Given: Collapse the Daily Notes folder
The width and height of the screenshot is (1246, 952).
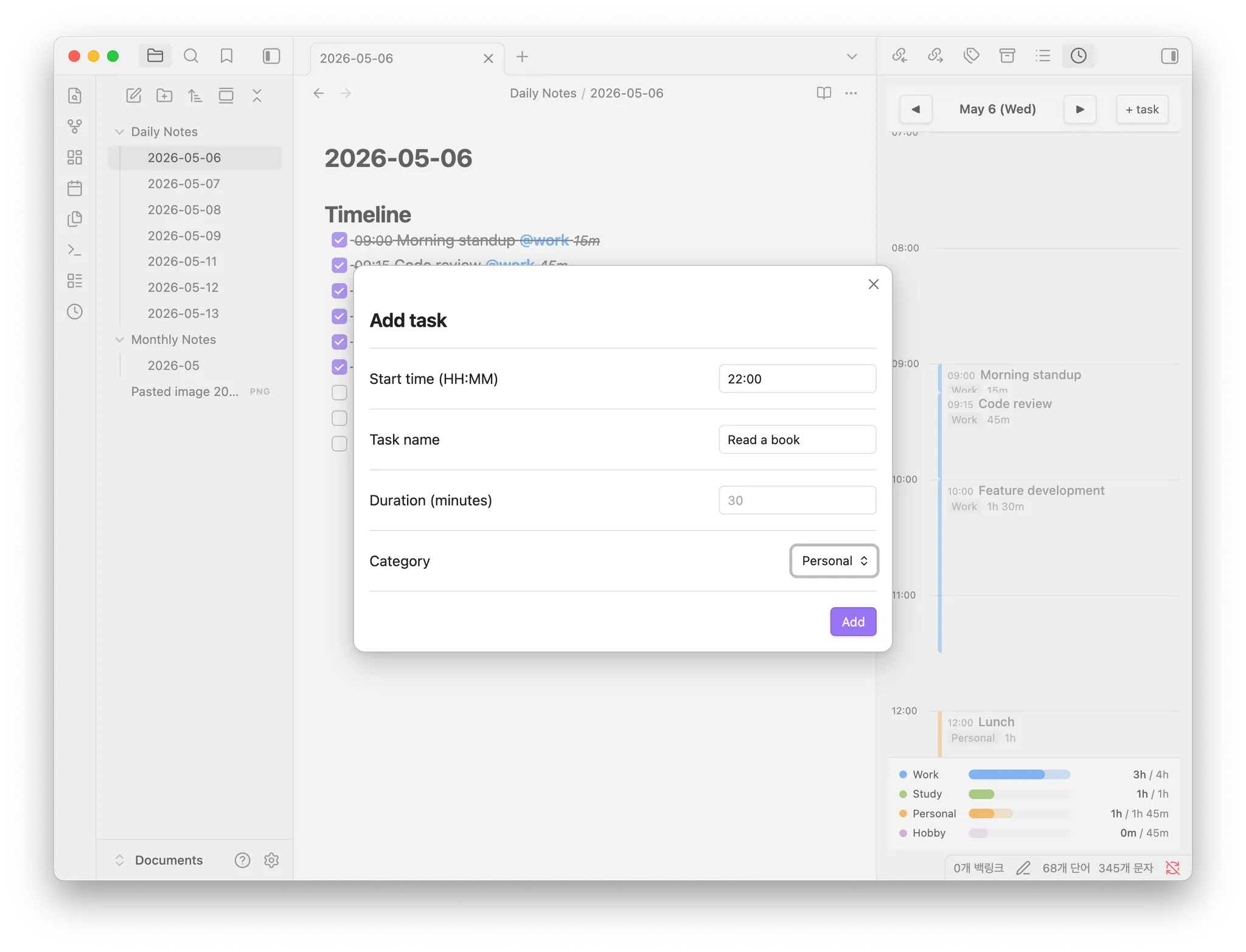Looking at the screenshot, I should tap(120, 132).
